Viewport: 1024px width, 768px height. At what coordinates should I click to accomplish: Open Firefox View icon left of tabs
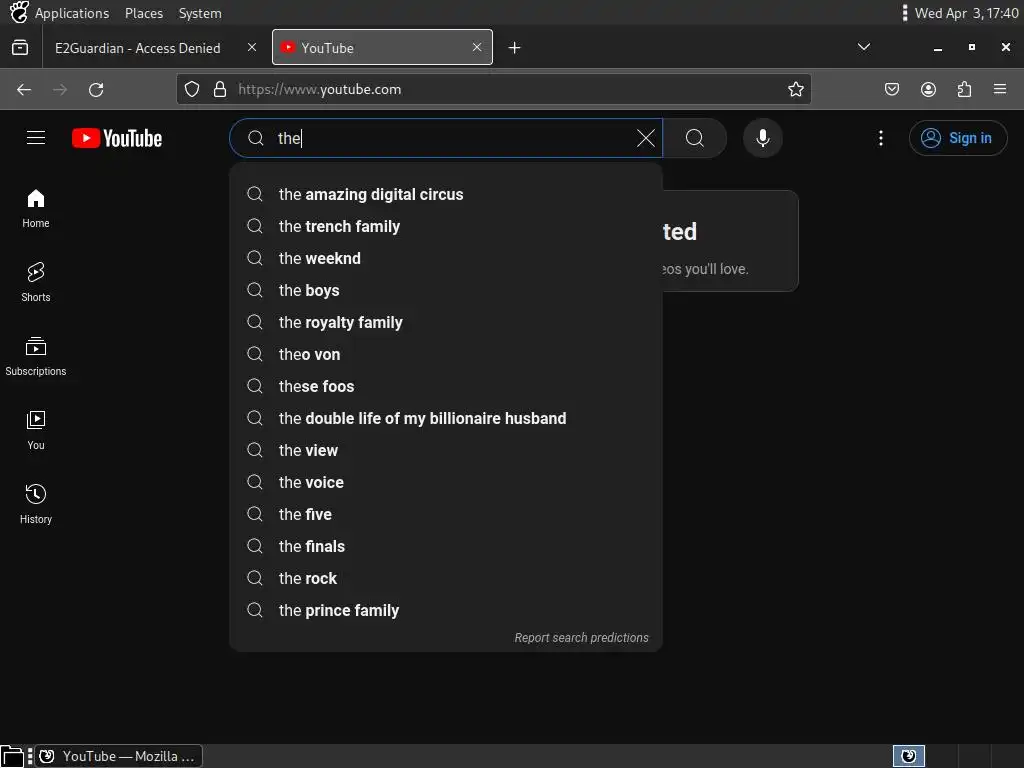tap(20, 48)
